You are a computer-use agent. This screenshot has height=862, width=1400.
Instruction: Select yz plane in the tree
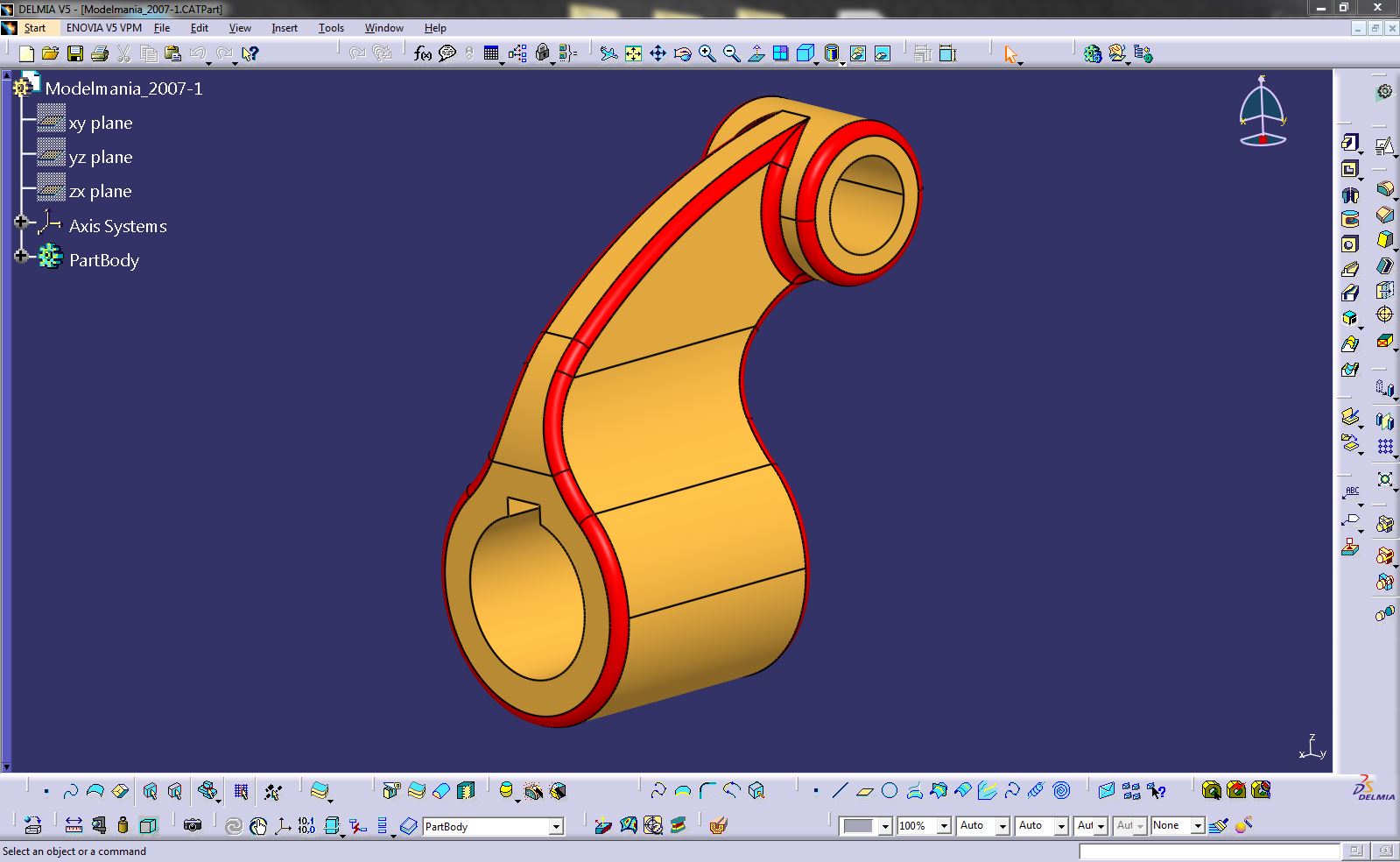pos(101,157)
